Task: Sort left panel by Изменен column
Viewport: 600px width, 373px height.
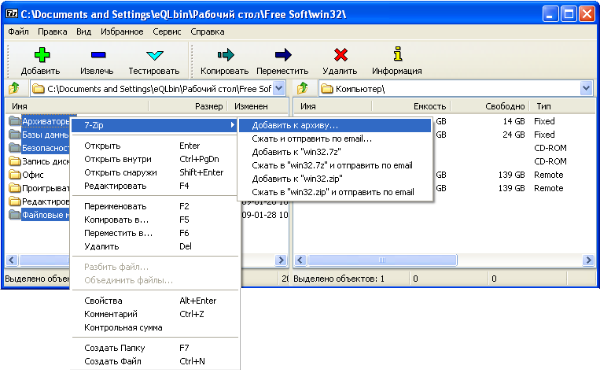Action: (x=258, y=106)
